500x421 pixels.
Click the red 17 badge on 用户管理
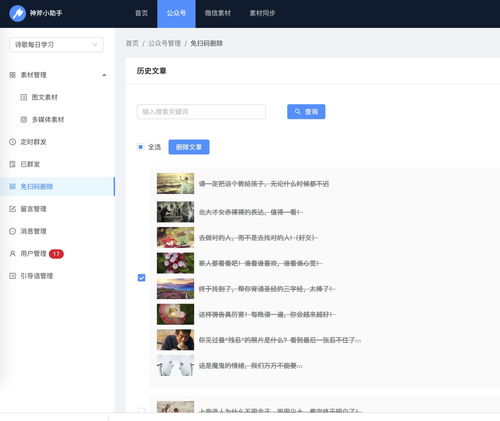click(x=56, y=254)
